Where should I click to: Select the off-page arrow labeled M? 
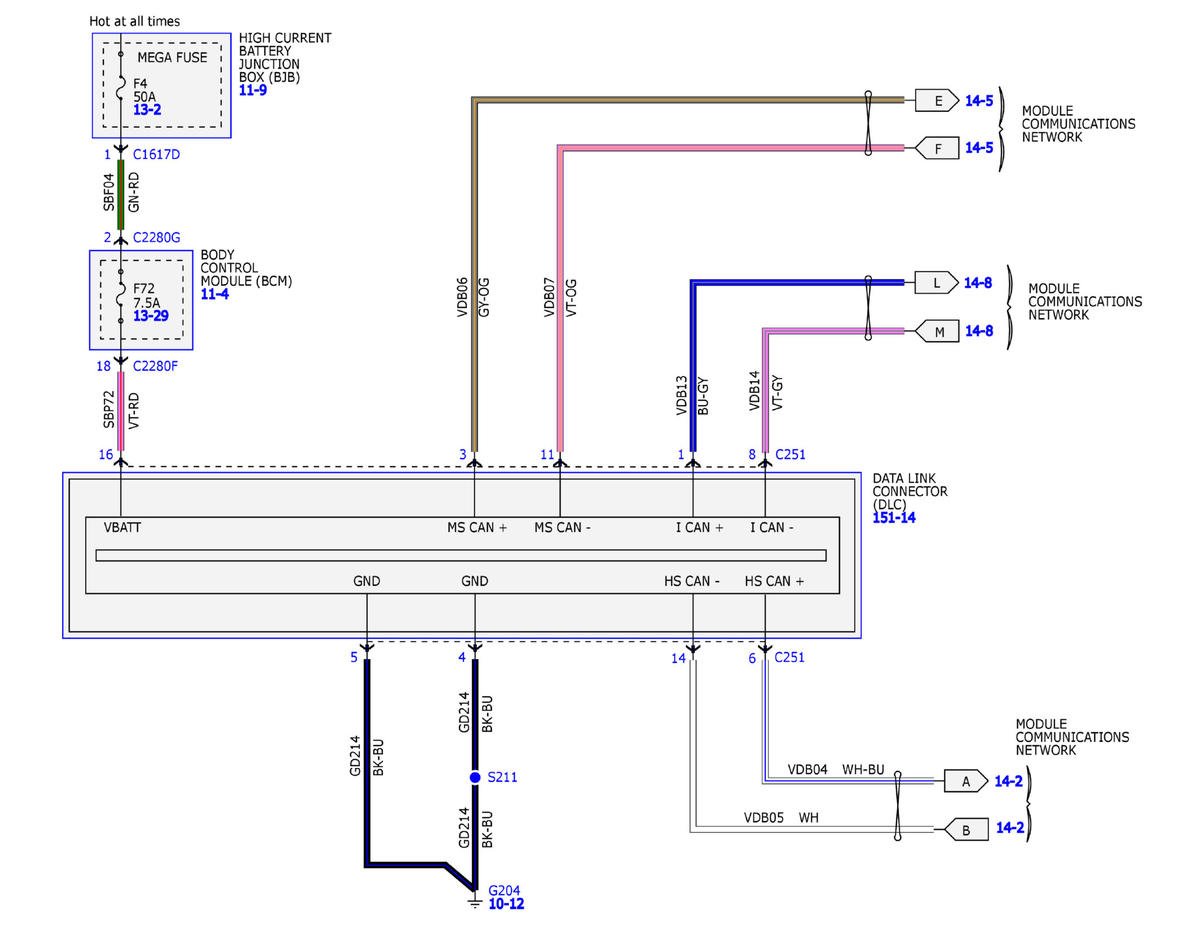[x=937, y=331]
